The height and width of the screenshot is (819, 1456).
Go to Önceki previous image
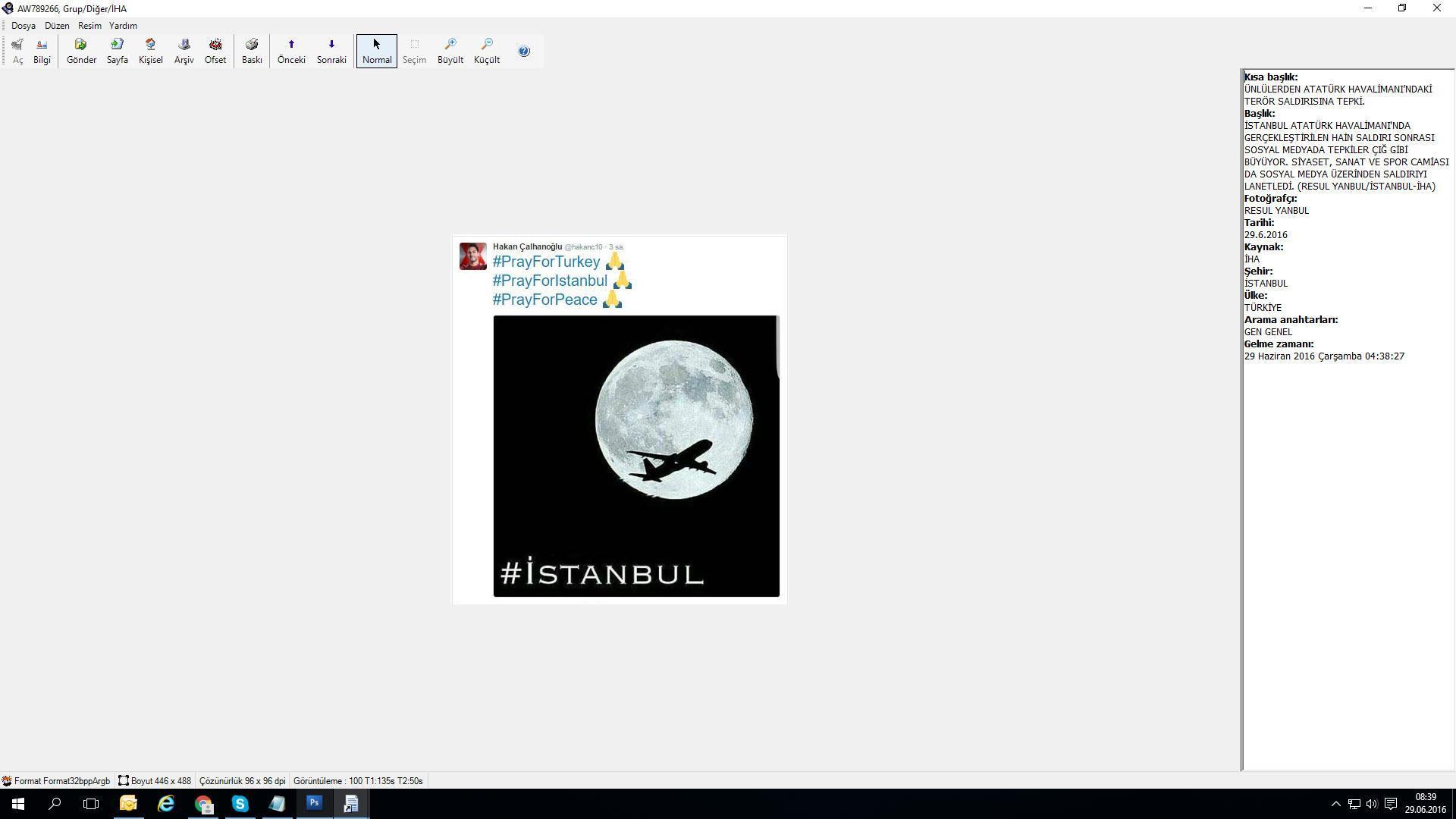coord(291,51)
